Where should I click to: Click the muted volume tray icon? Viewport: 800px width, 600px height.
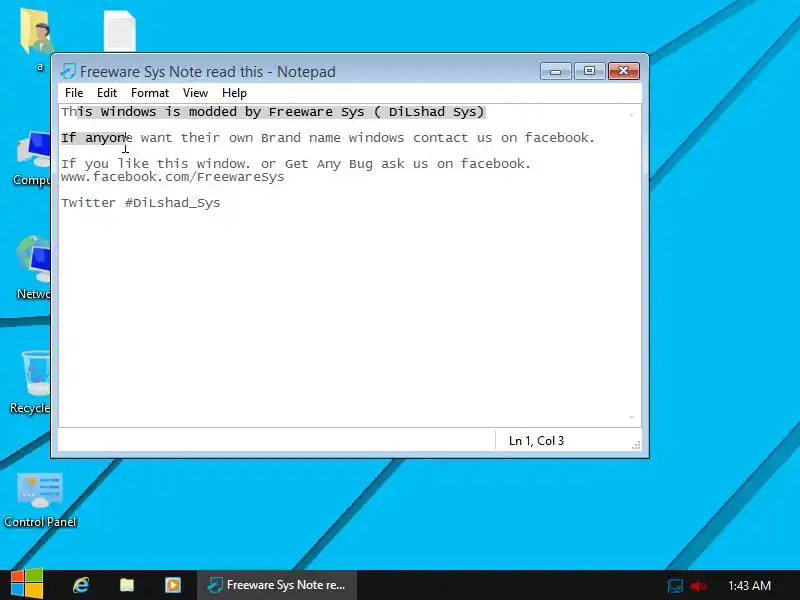pos(698,586)
